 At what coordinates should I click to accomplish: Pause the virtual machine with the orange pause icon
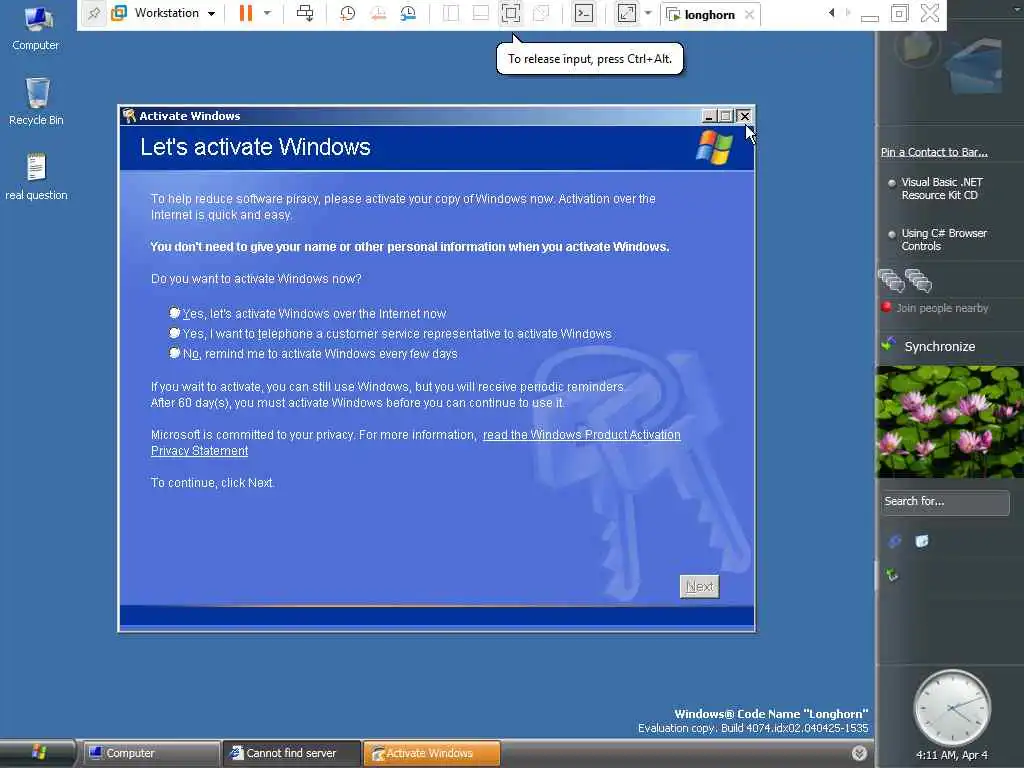[246, 13]
